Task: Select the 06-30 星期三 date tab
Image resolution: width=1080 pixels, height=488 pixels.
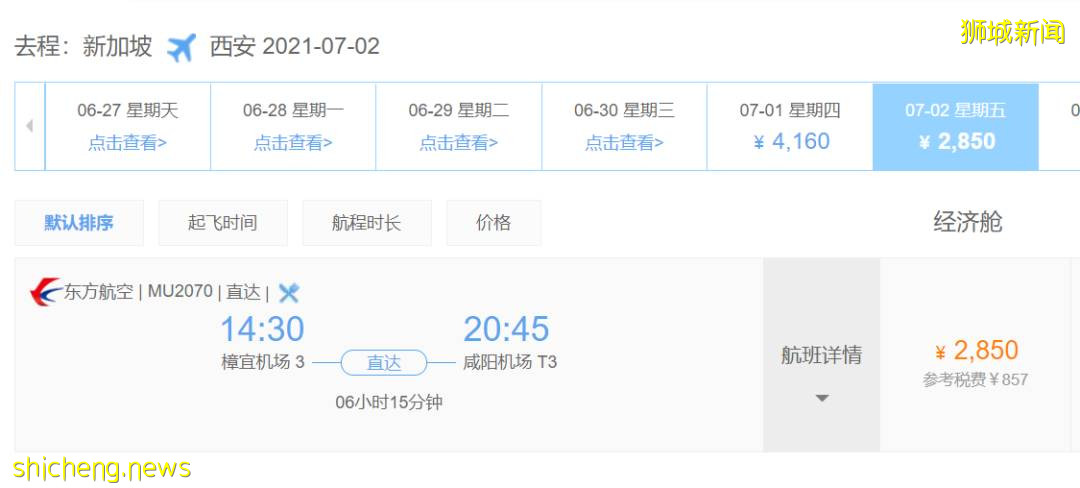Action: tap(625, 127)
